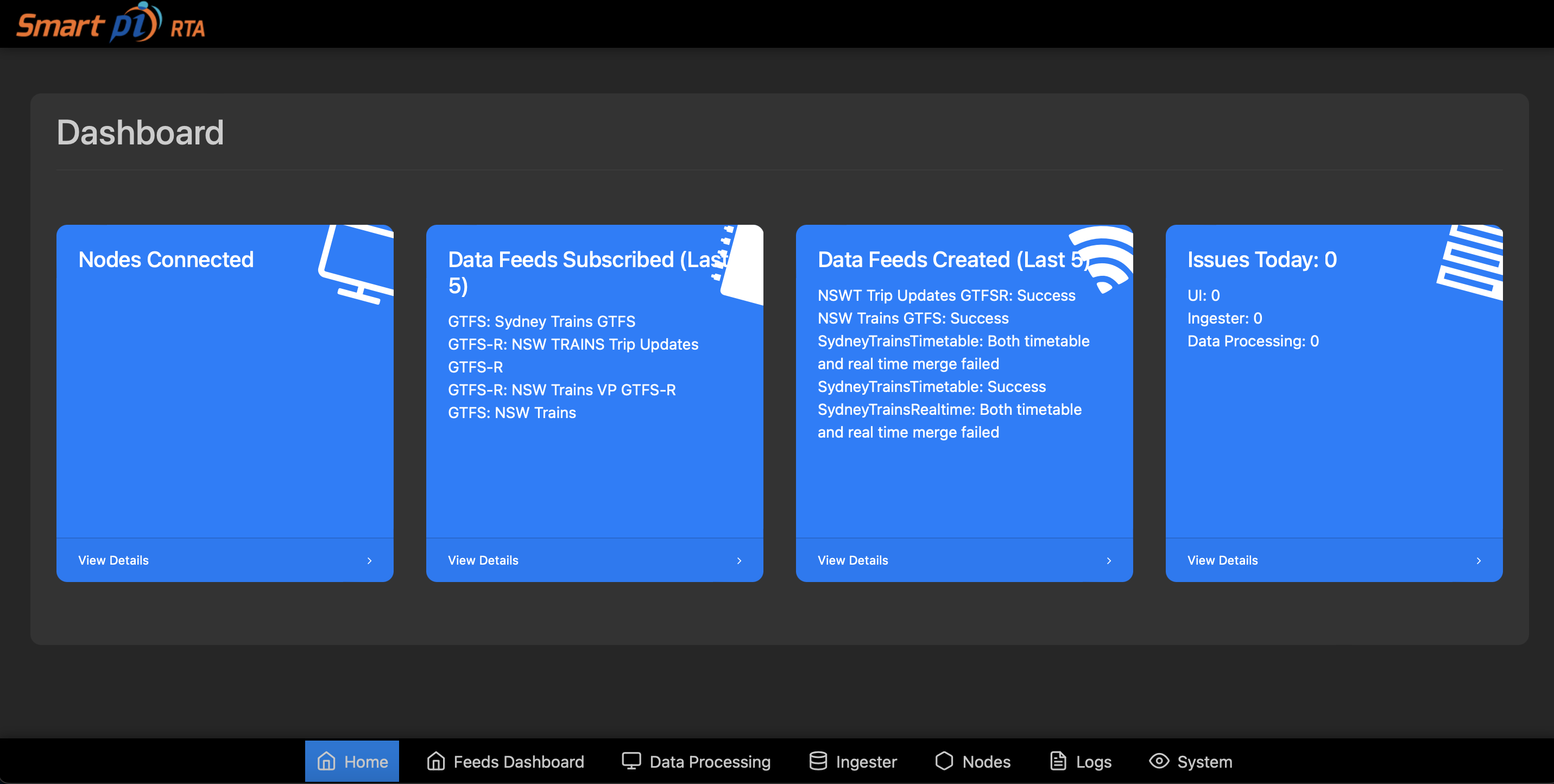Image resolution: width=1554 pixels, height=784 pixels.
Task: Click the Smart Pi RTA logo
Action: pyautogui.click(x=110, y=23)
